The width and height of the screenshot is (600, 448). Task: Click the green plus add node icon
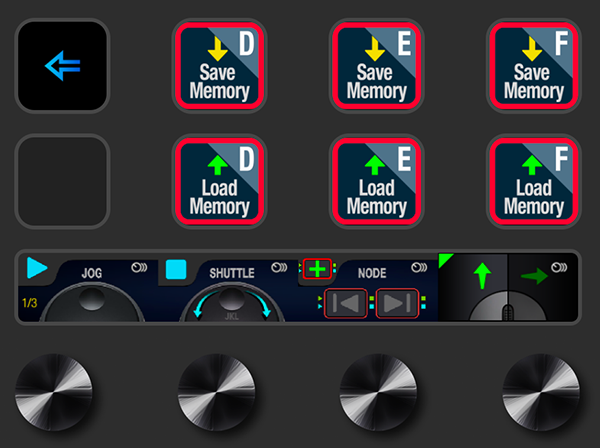[x=317, y=269]
